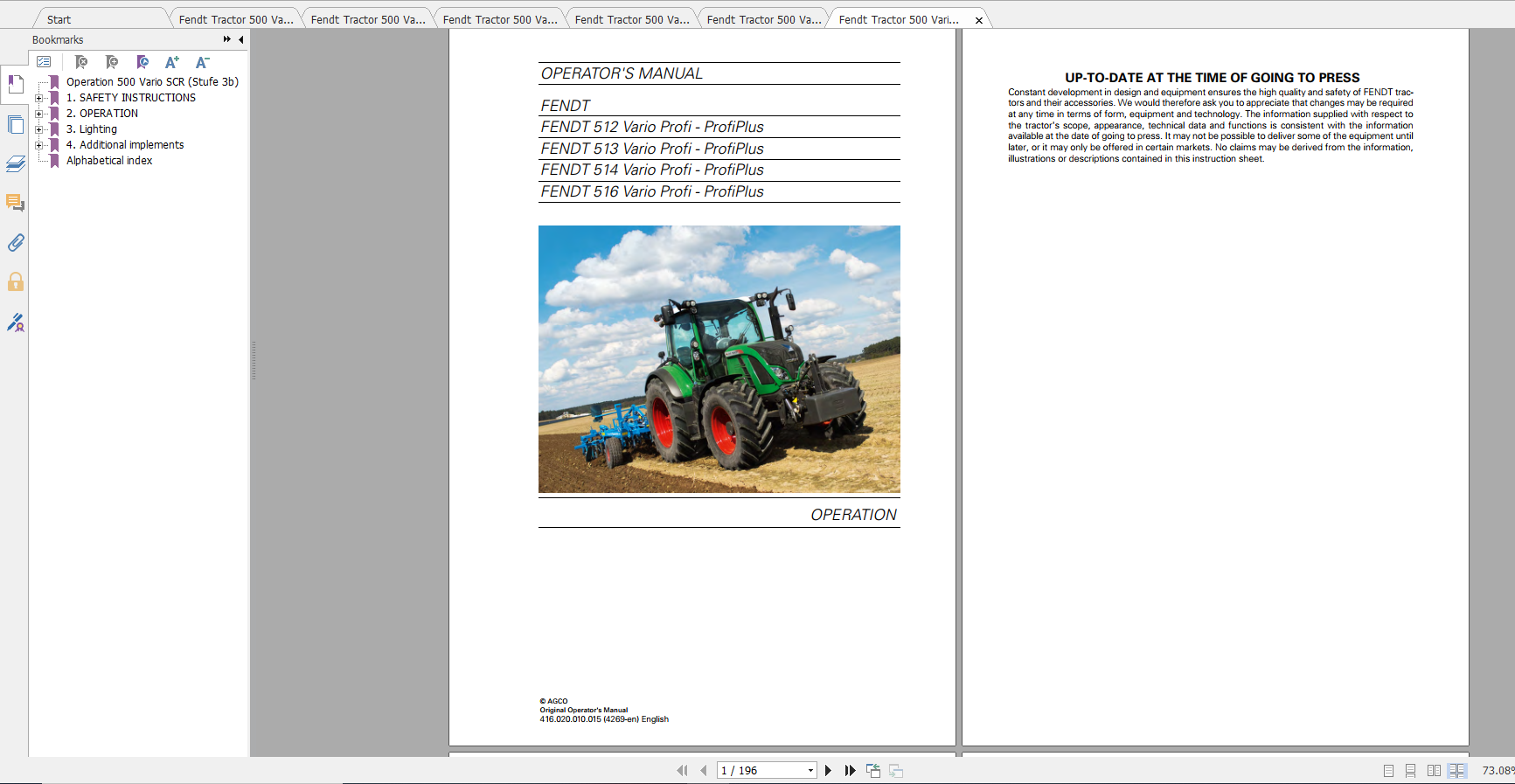Switch to continuous page view mode
This screenshot has height=784, width=1515.
coord(1410,770)
